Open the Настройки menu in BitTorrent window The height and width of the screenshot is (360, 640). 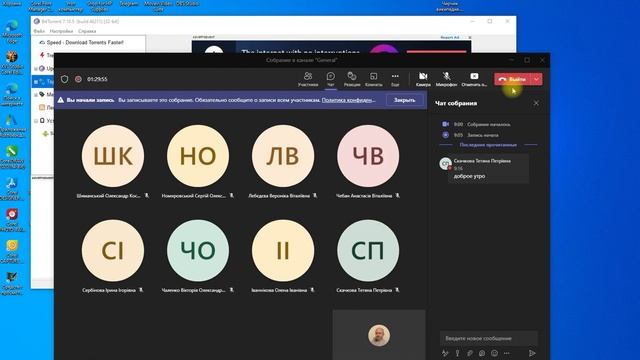coord(61,31)
